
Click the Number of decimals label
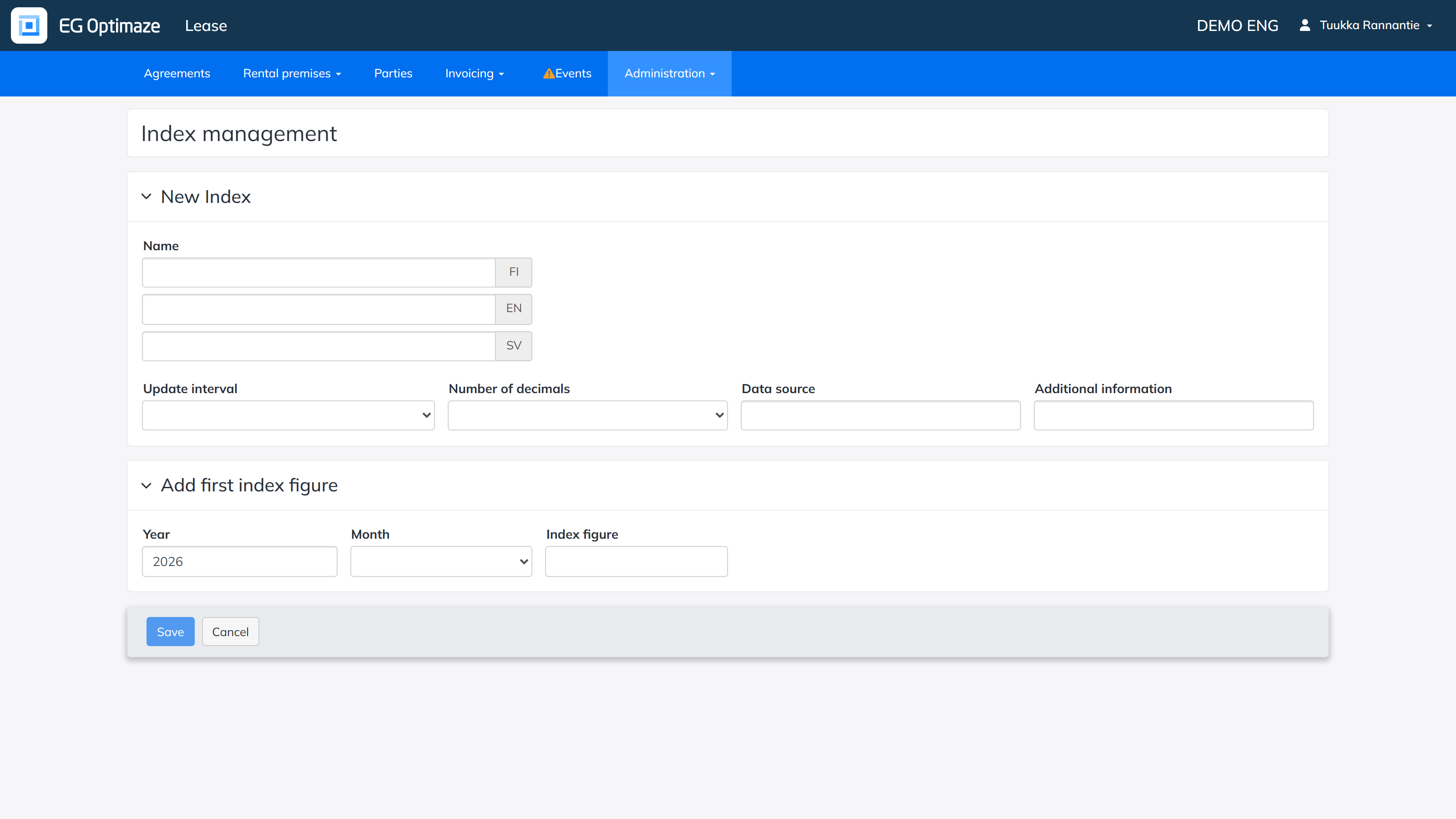(x=509, y=389)
